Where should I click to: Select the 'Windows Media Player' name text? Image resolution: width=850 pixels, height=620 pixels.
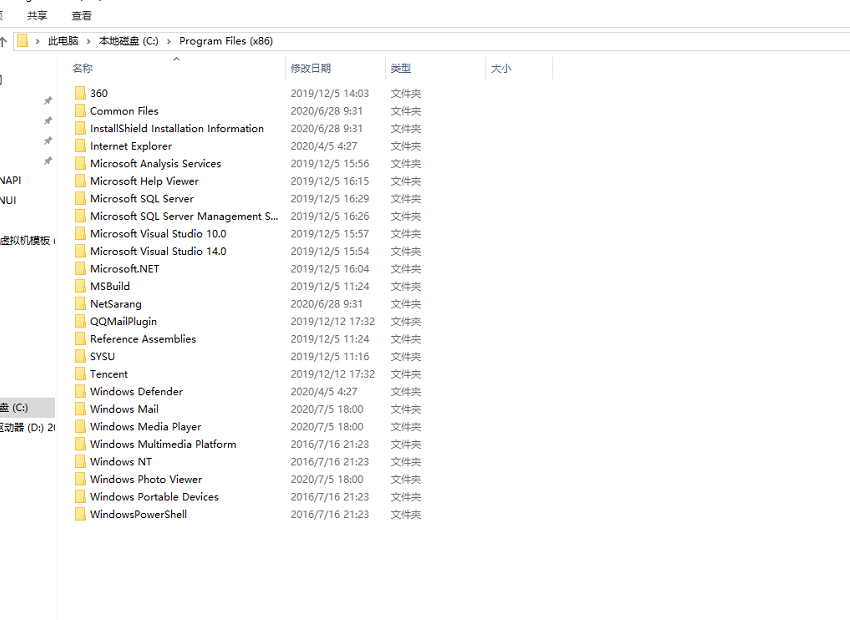point(145,427)
